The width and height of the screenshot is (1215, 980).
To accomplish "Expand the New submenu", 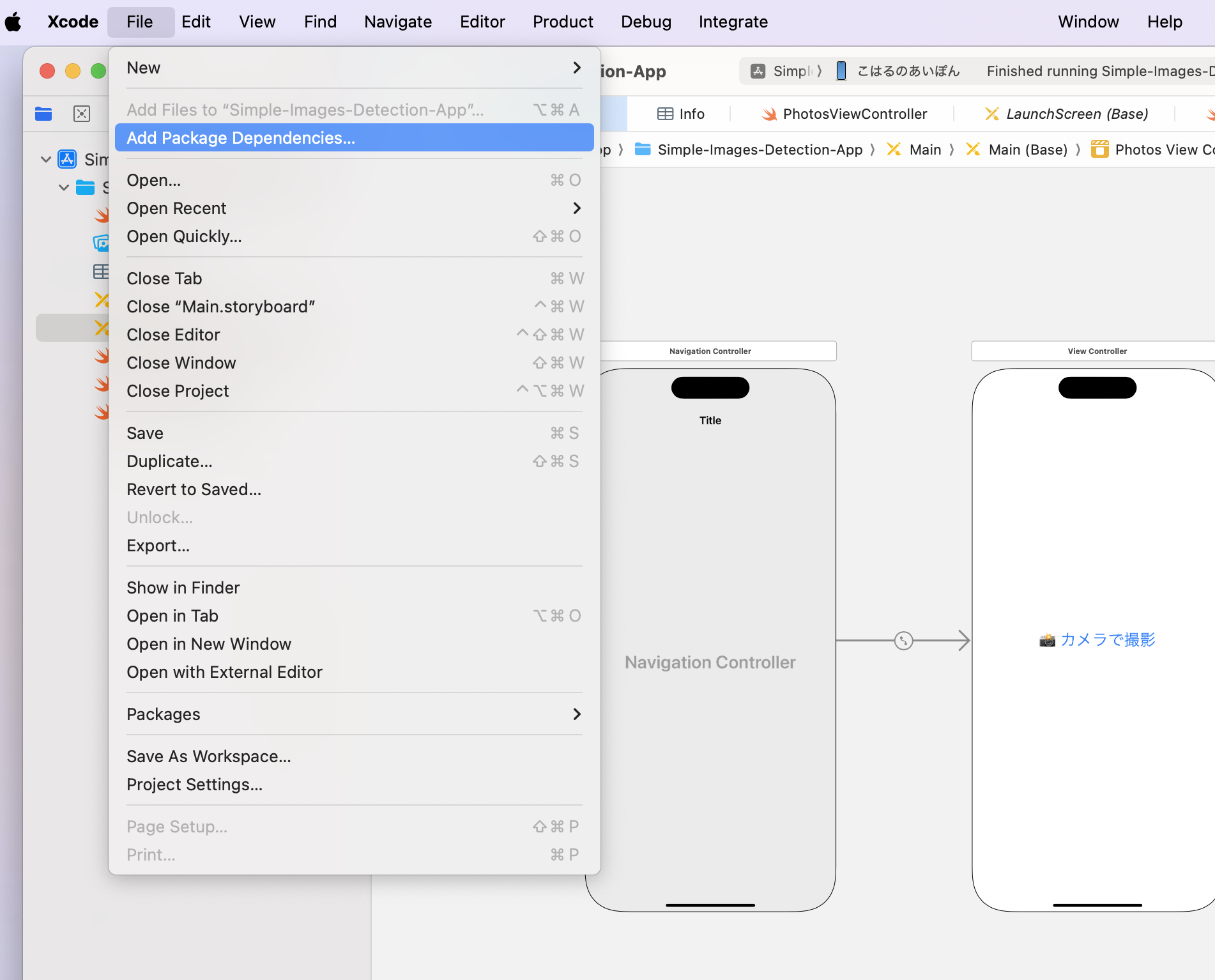I will point(355,68).
